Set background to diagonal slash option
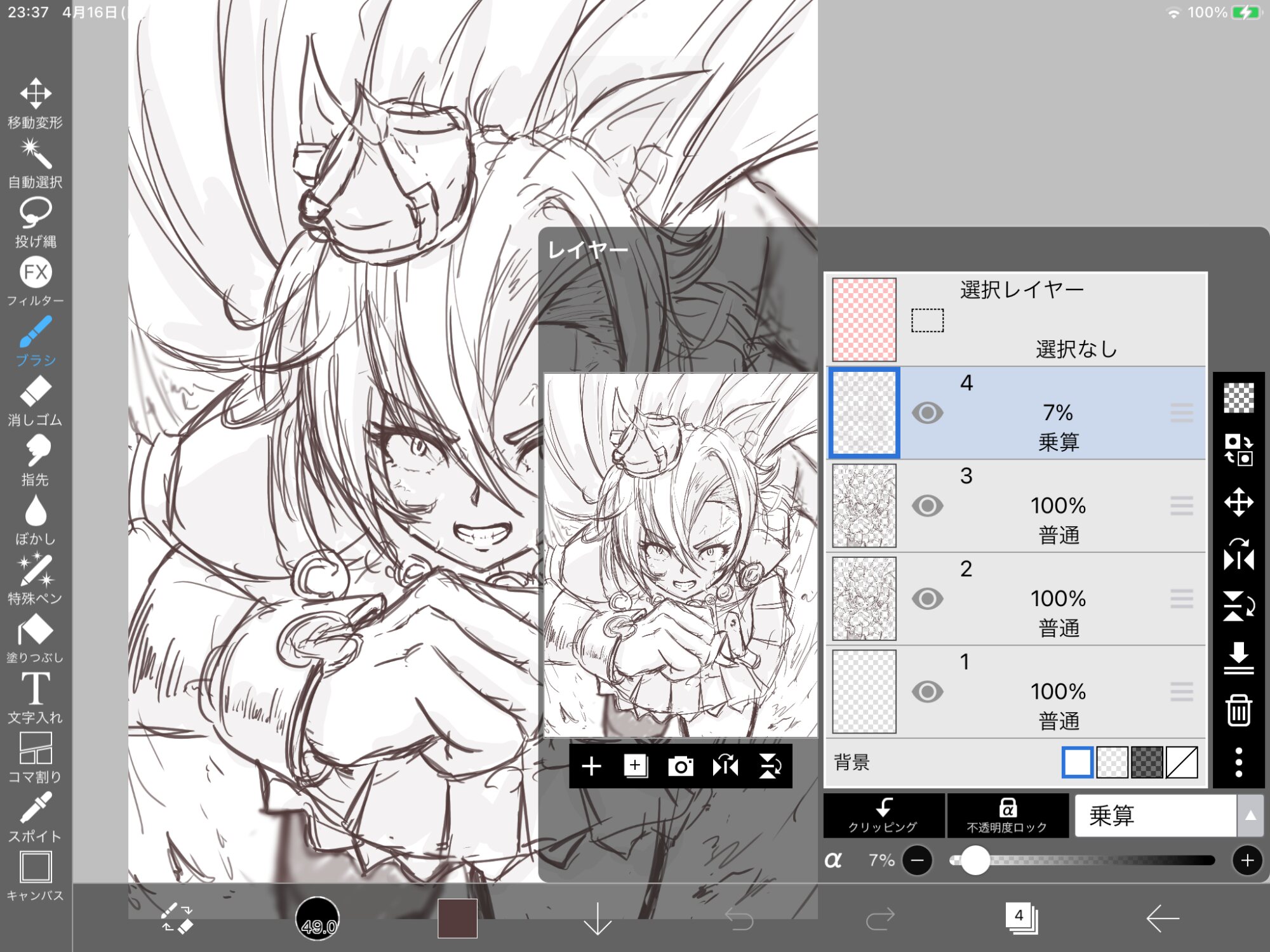 [x=1182, y=762]
